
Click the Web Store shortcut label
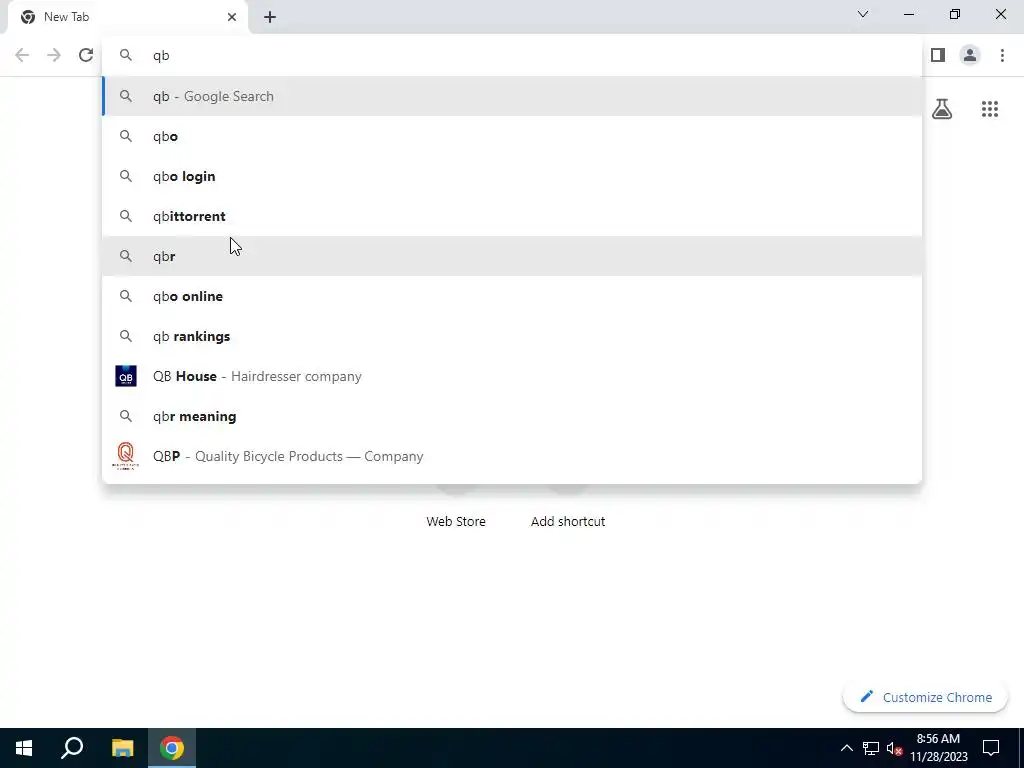[x=456, y=521]
